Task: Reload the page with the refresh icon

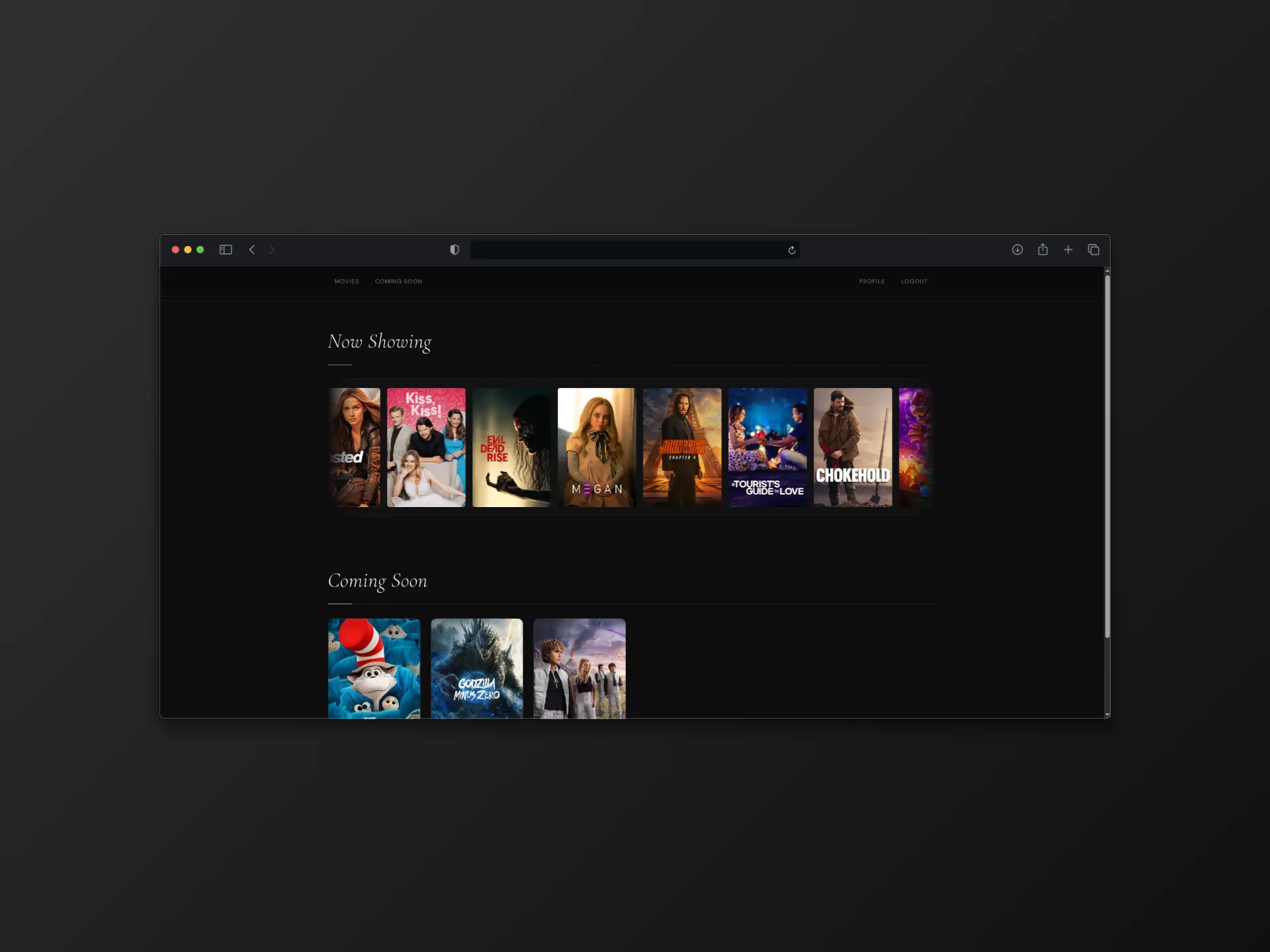Action: pos(792,250)
